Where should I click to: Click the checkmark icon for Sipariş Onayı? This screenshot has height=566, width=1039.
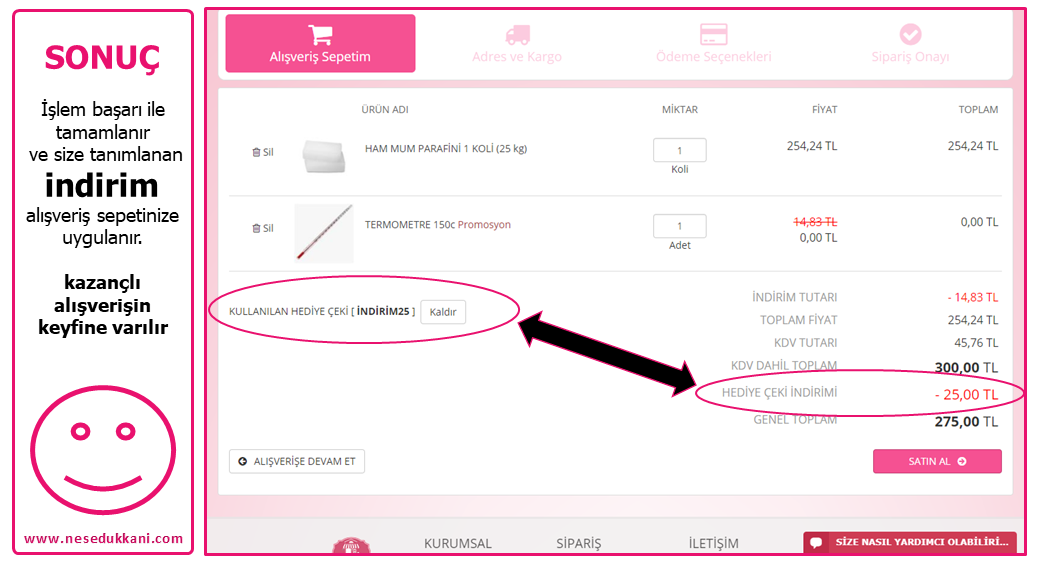pyautogui.click(x=910, y=35)
